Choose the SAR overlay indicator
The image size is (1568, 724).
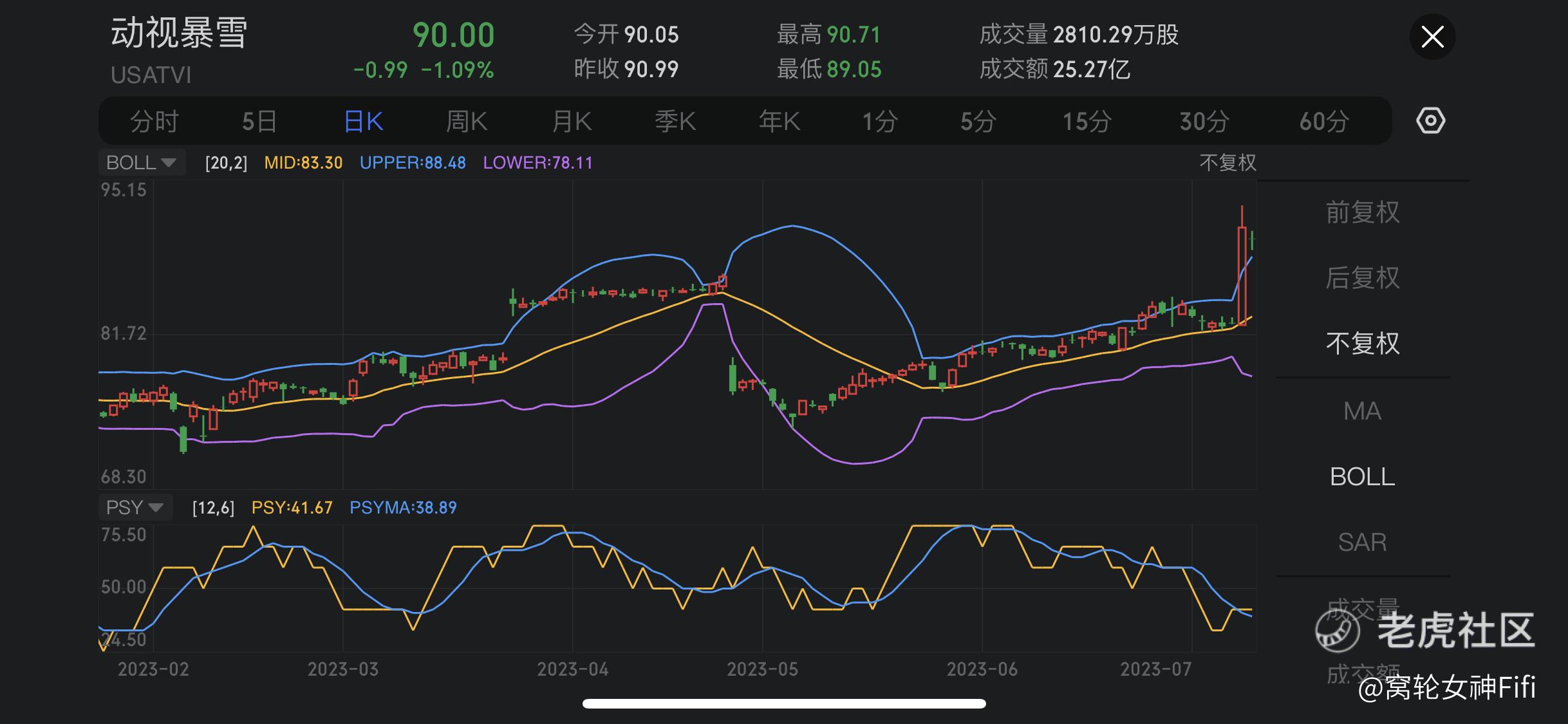point(1362,543)
